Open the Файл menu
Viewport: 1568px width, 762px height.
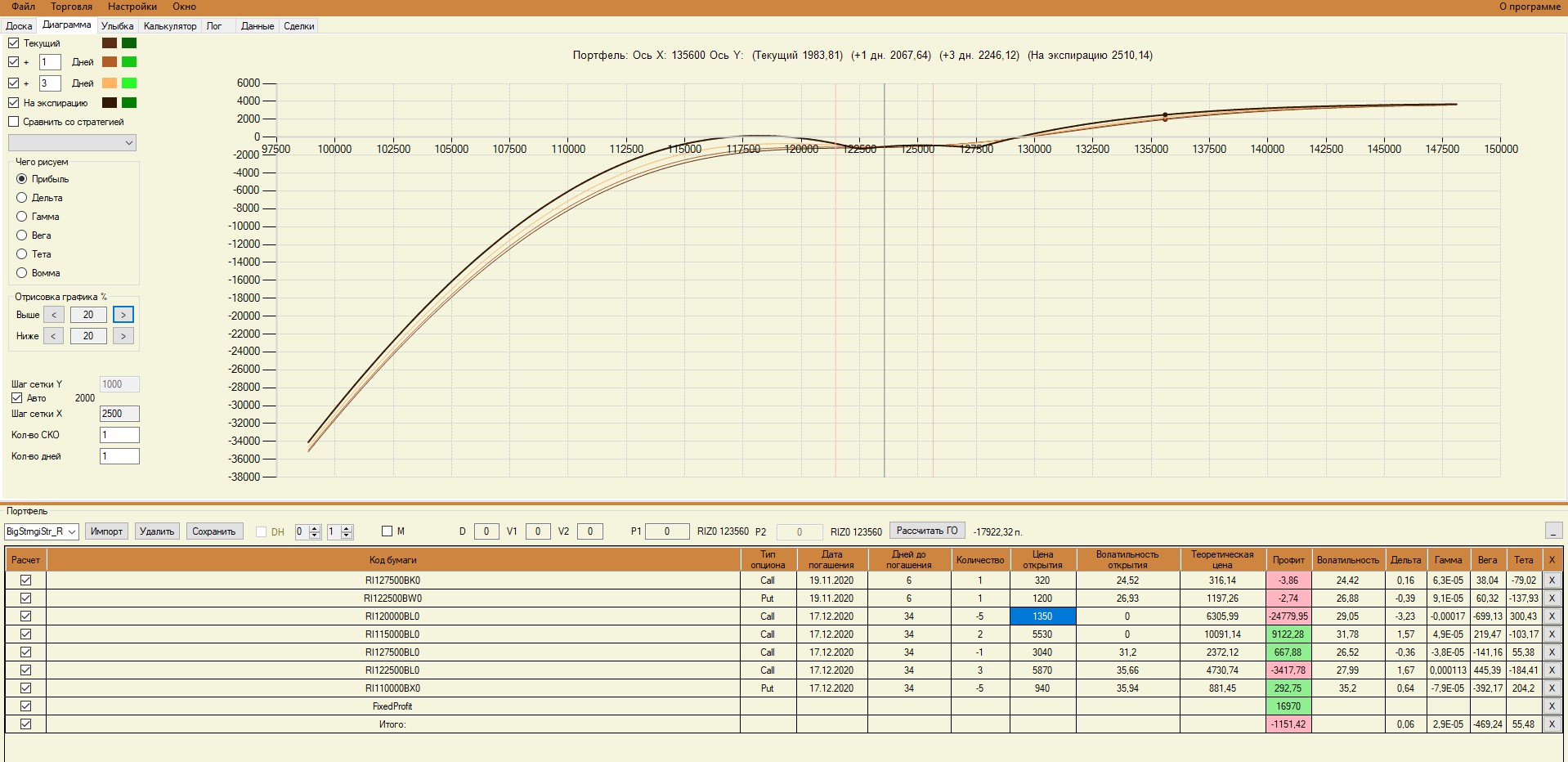tap(23, 7)
